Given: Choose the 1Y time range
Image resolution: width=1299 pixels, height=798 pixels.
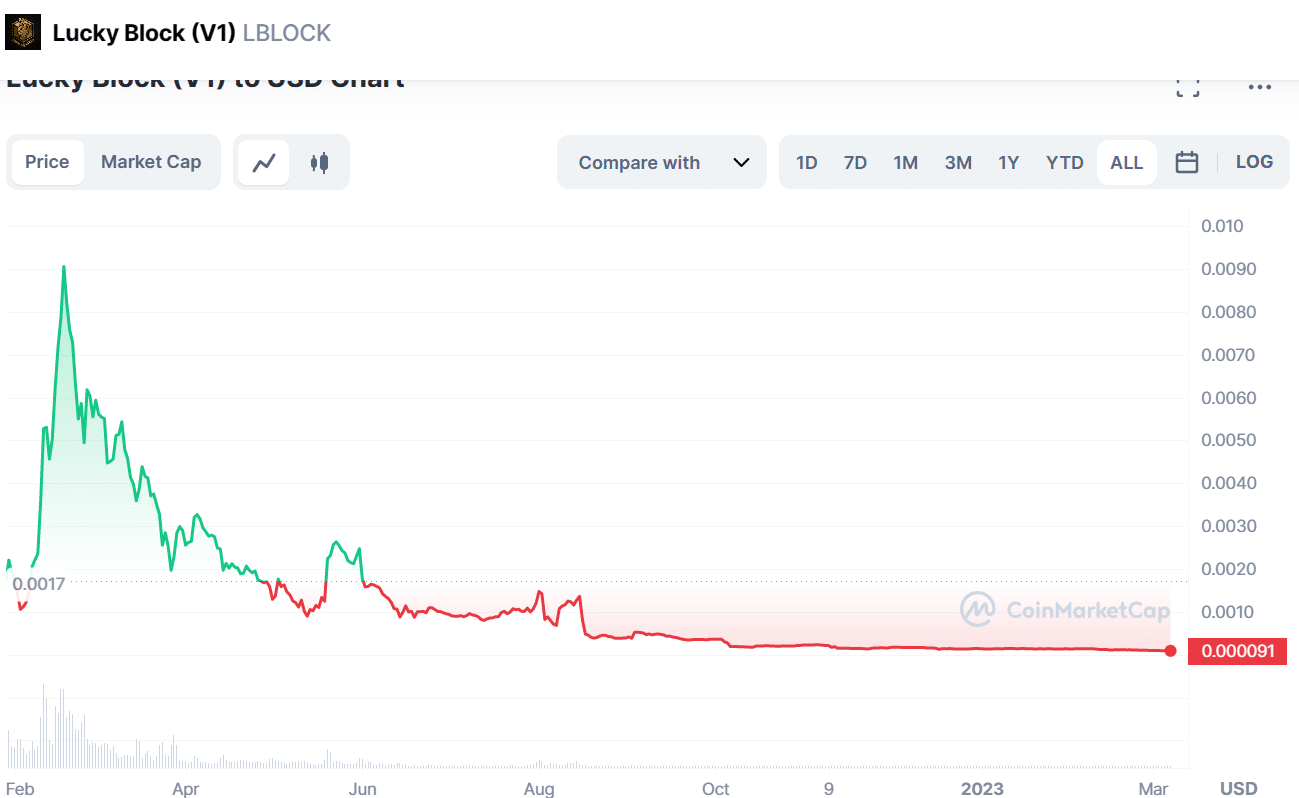Looking at the screenshot, I should click(1008, 162).
